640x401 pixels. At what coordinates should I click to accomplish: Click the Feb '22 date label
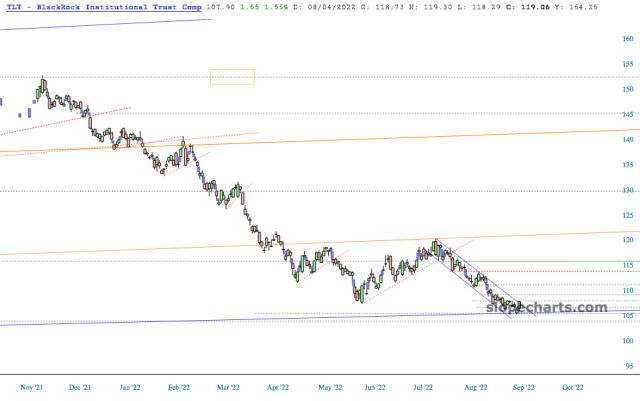179,387
